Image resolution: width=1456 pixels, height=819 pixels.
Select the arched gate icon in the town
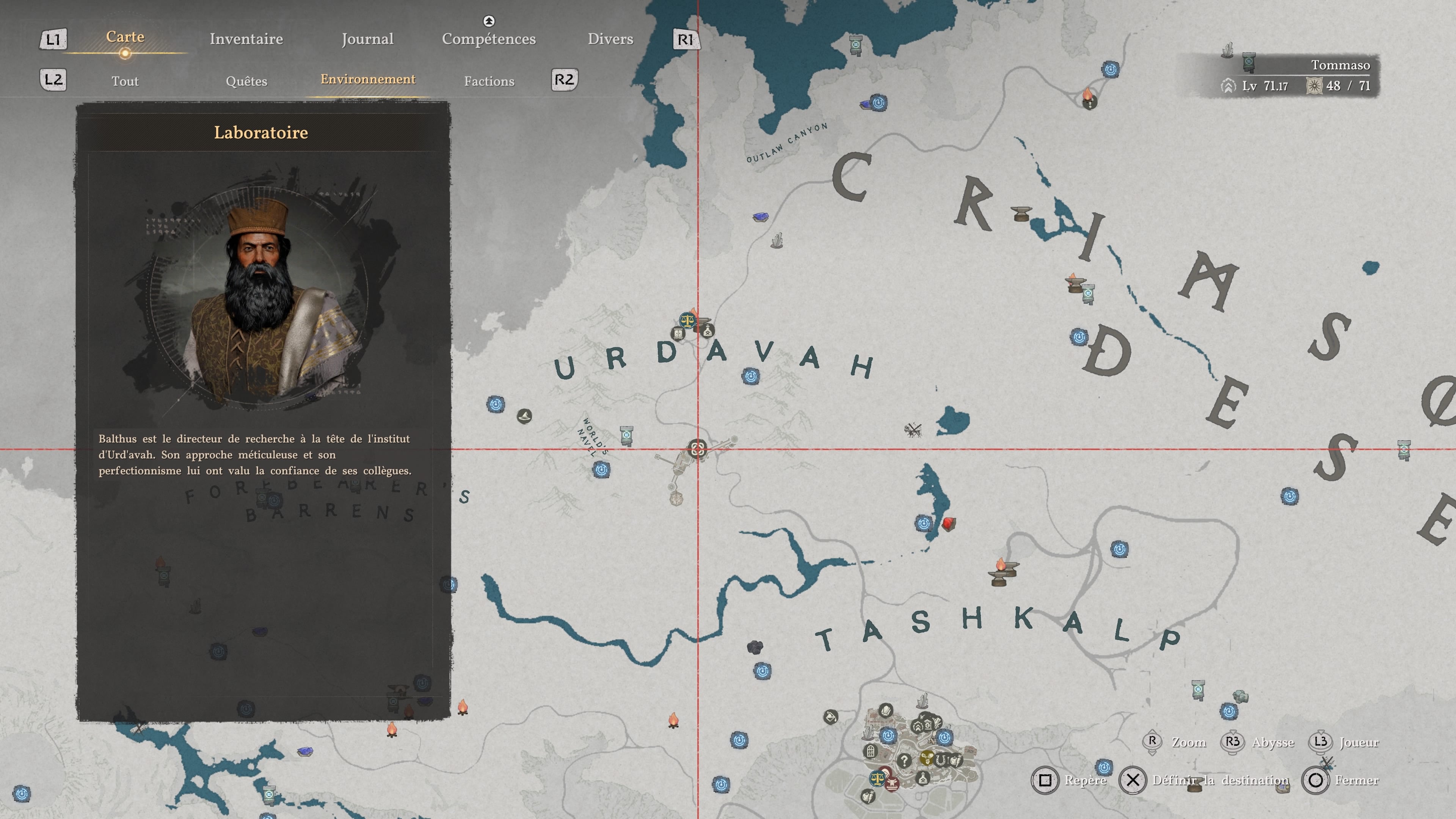(x=871, y=751)
